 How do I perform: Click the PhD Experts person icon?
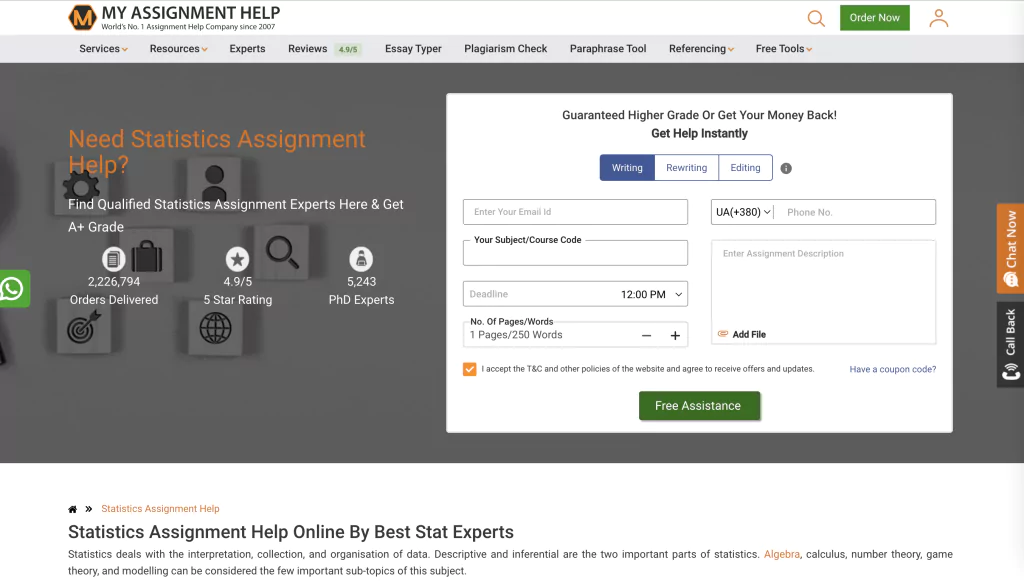[x=361, y=259]
